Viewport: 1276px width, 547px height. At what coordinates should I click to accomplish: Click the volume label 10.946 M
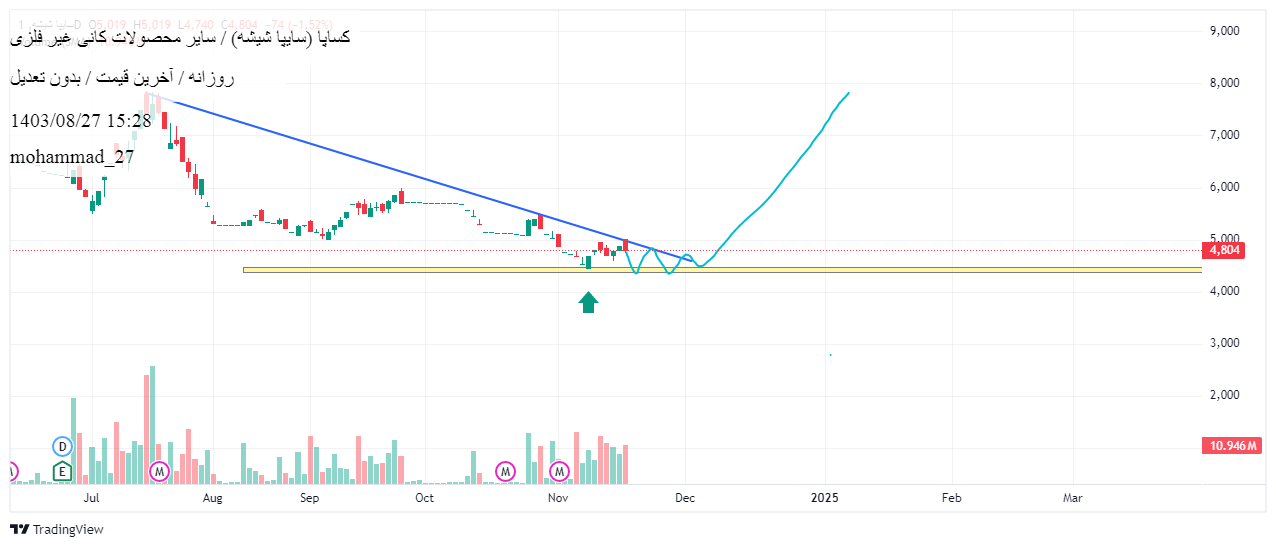1231,445
